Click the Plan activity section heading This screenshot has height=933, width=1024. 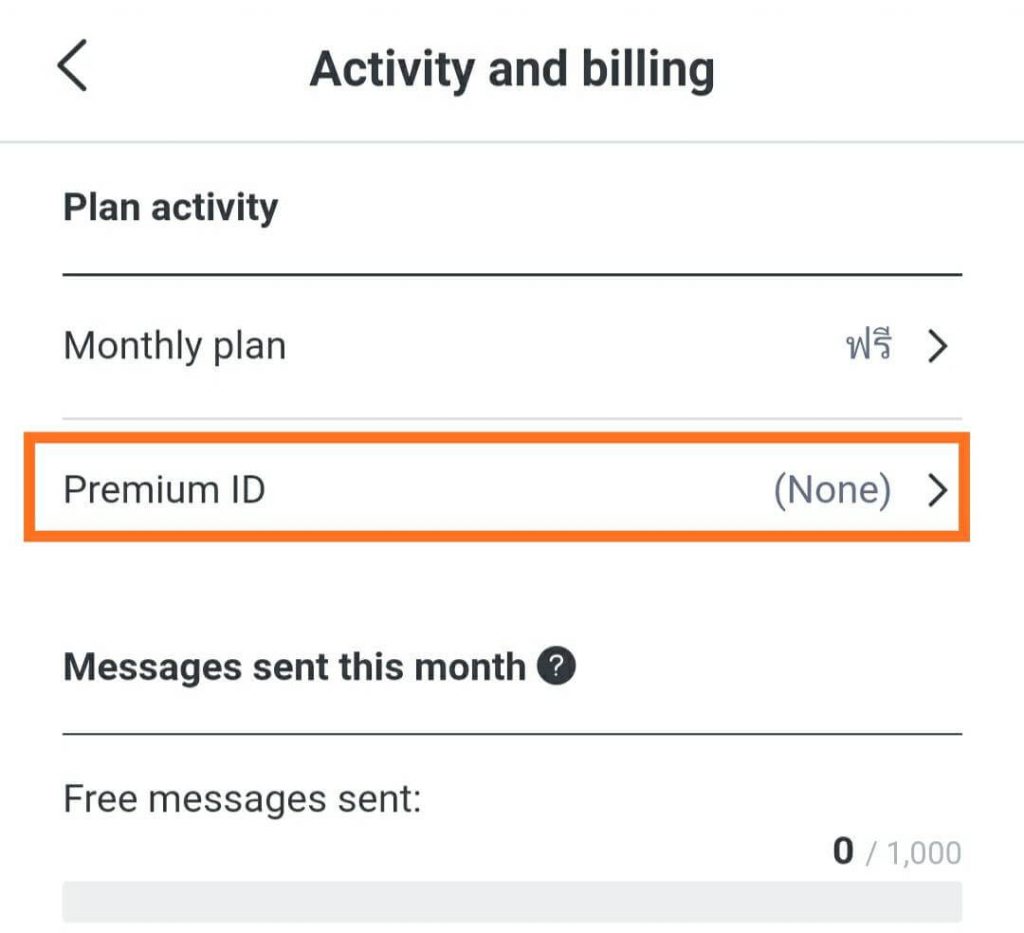coord(170,208)
